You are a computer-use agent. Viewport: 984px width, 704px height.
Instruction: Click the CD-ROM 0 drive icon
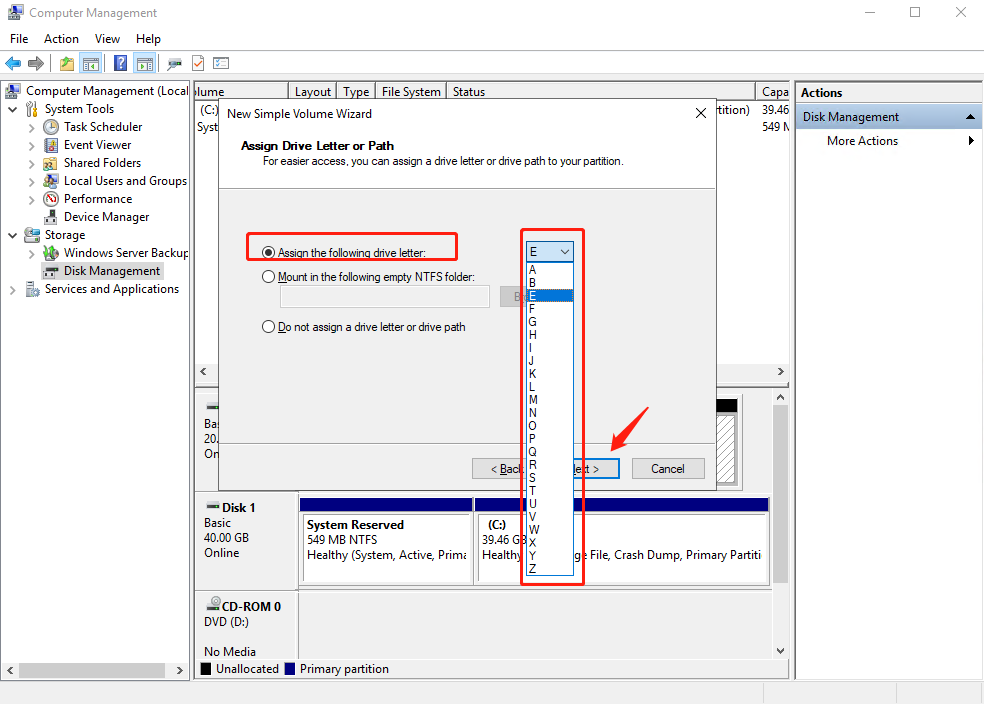213,604
